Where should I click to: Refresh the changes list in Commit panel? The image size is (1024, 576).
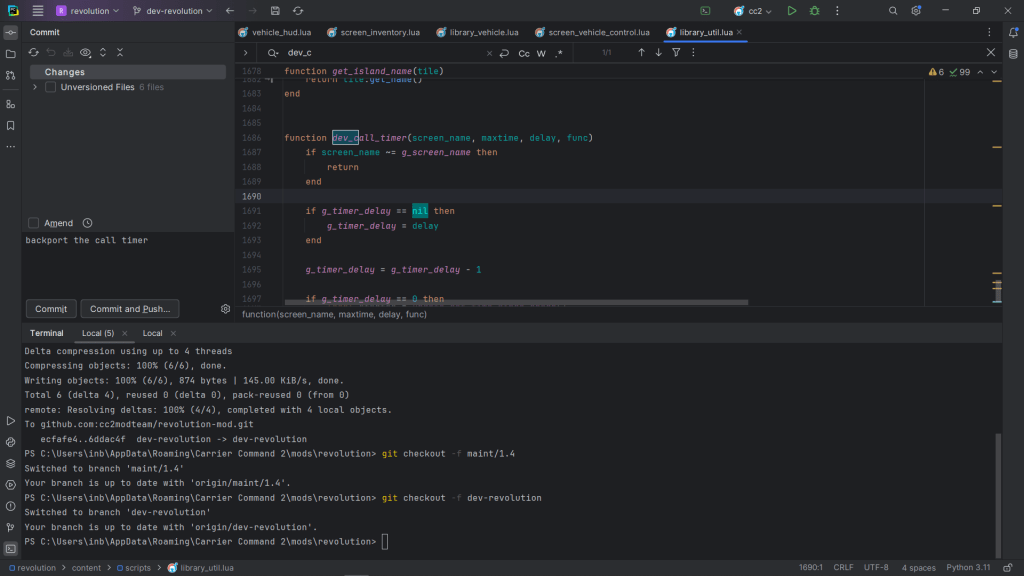tap(33, 52)
